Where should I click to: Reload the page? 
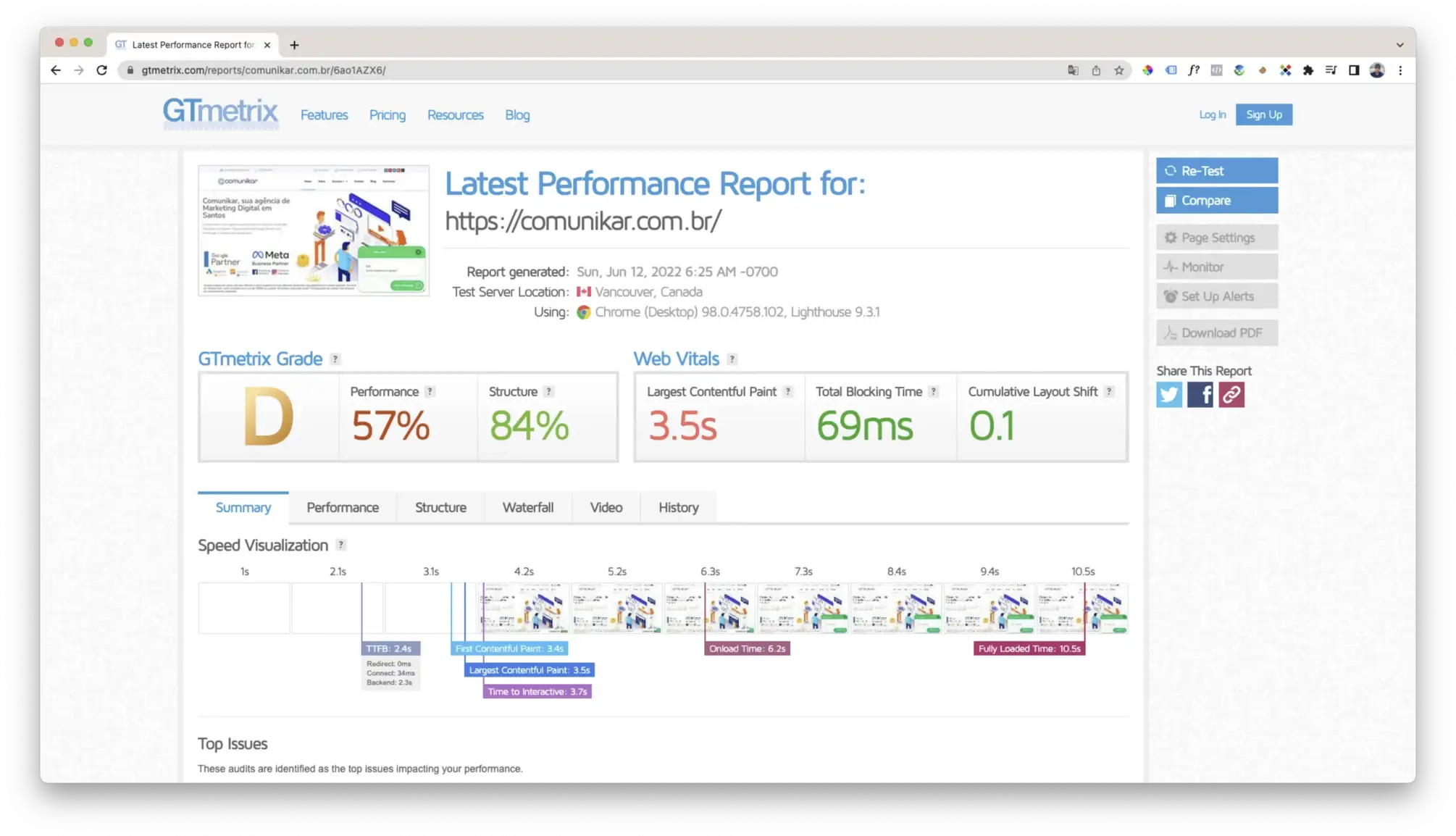[102, 70]
